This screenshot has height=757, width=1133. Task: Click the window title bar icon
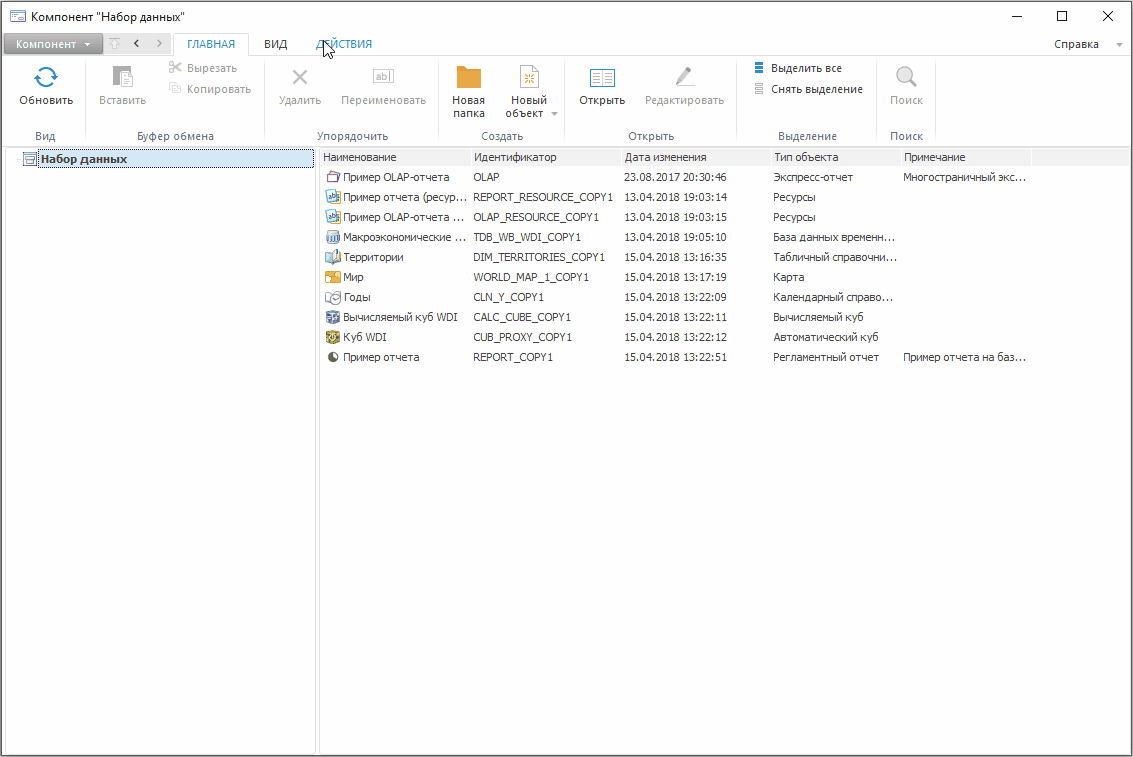(17, 16)
